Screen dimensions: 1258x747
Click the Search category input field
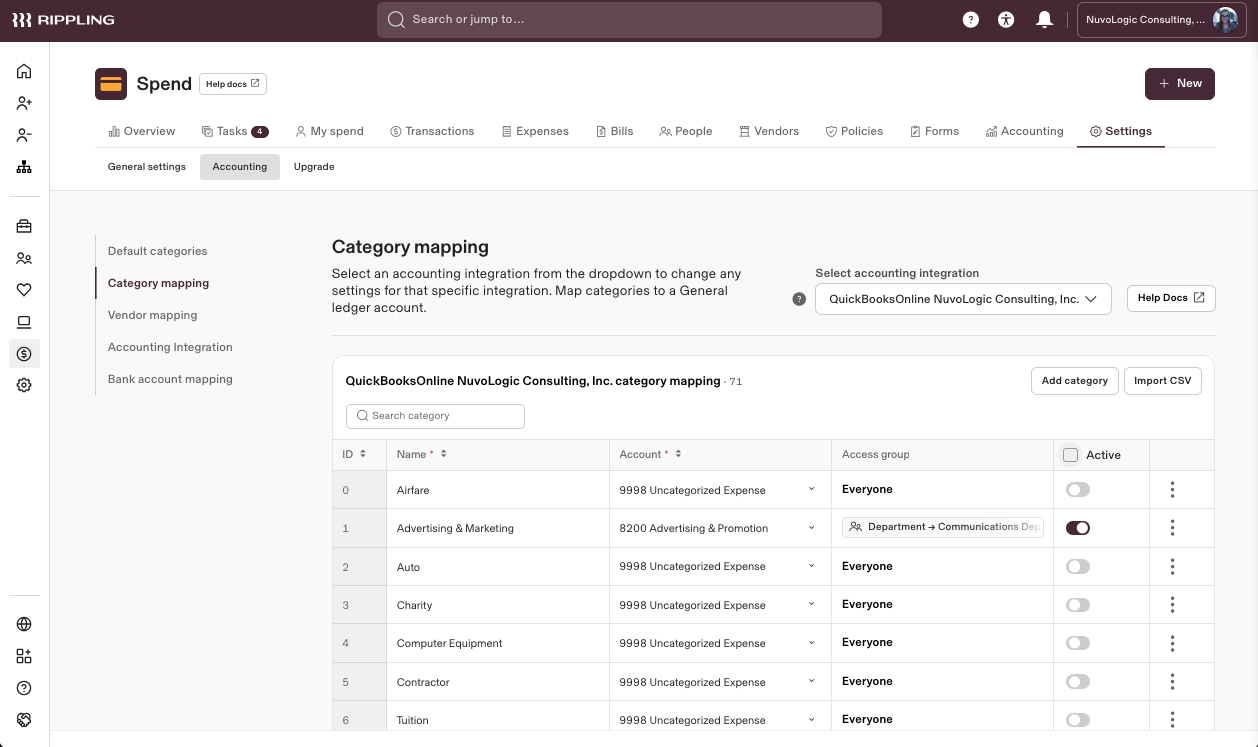pyautogui.click(x=436, y=416)
